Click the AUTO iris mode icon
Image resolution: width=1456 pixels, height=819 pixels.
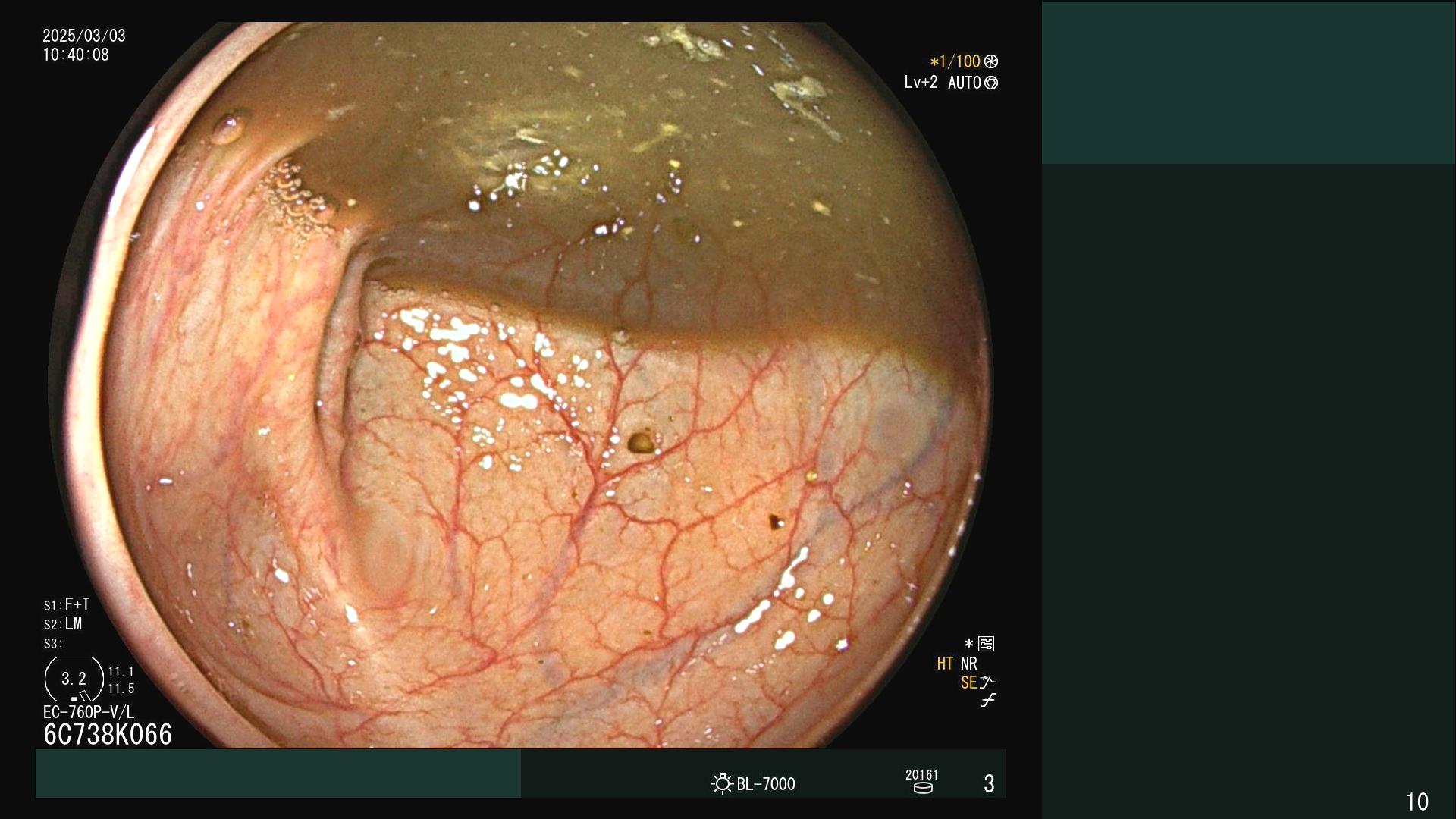991,83
